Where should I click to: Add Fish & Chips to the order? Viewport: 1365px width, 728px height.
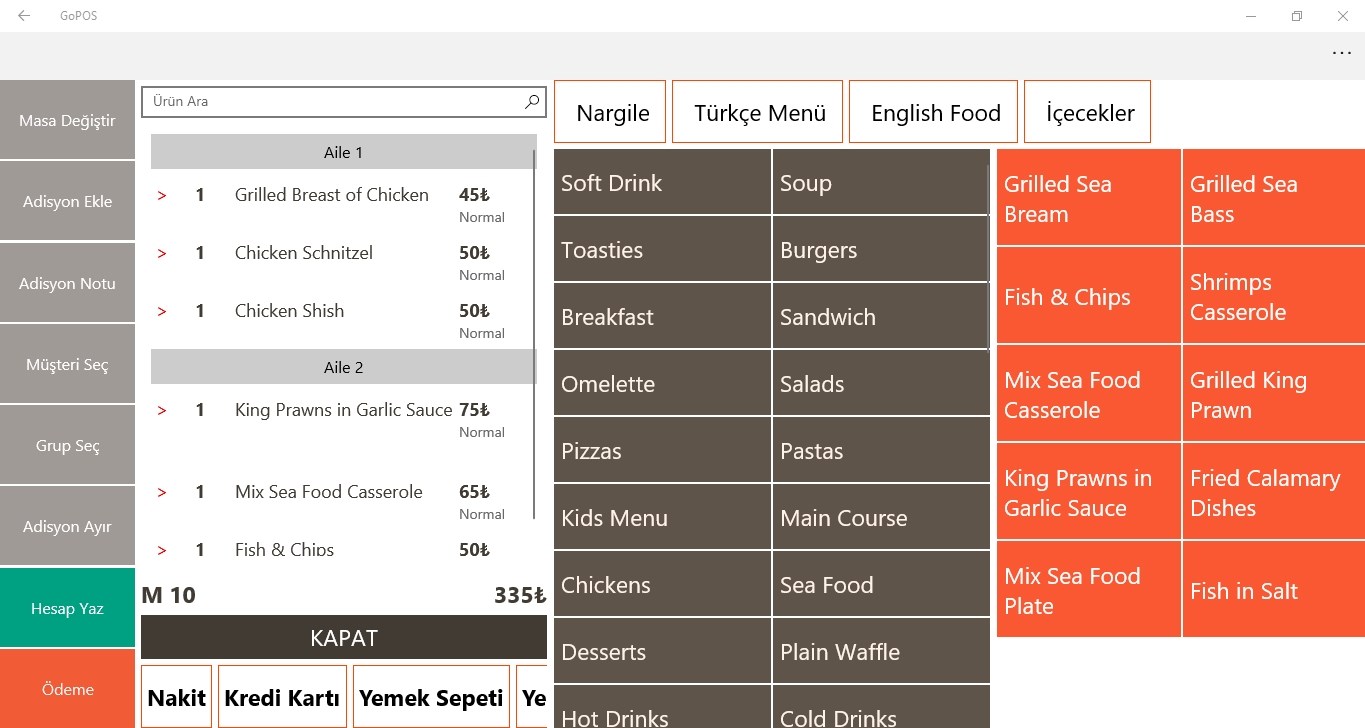pos(1088,296)
